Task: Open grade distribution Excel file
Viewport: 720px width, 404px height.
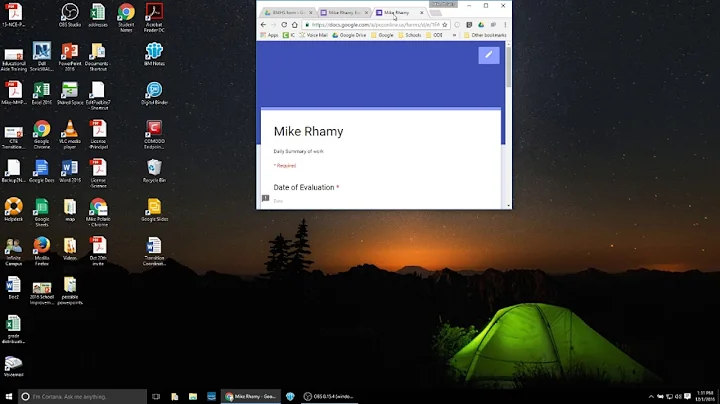Action: 14,329
